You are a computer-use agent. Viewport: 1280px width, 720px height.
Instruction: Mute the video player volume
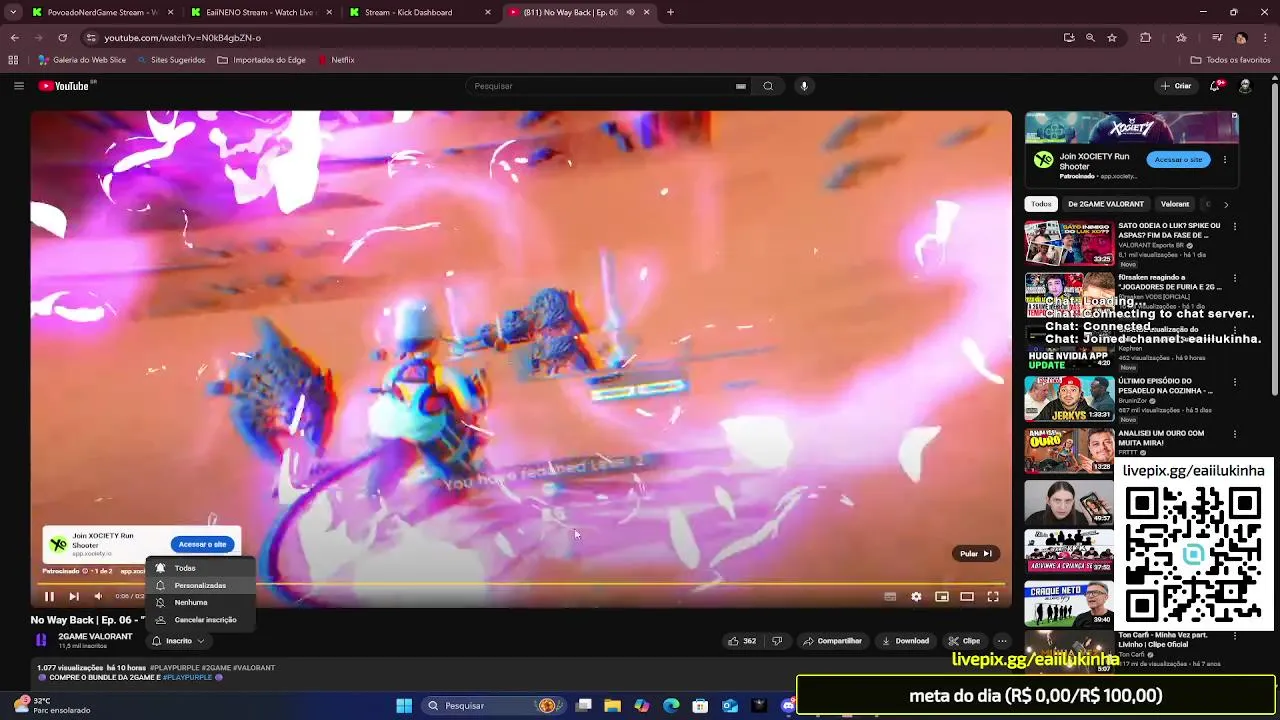click(x=98, y=596)
